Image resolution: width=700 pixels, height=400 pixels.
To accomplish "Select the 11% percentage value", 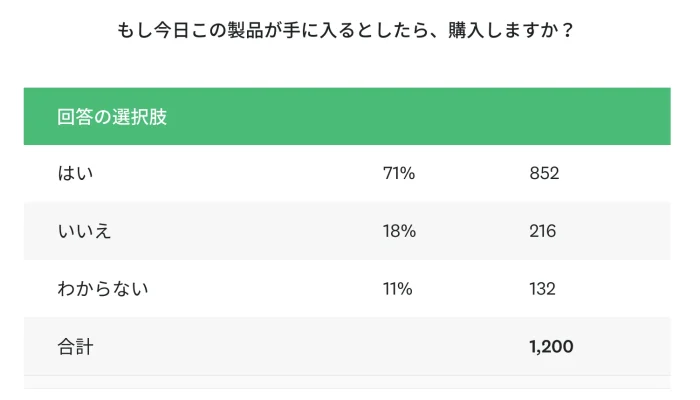I will click(397, 289).
